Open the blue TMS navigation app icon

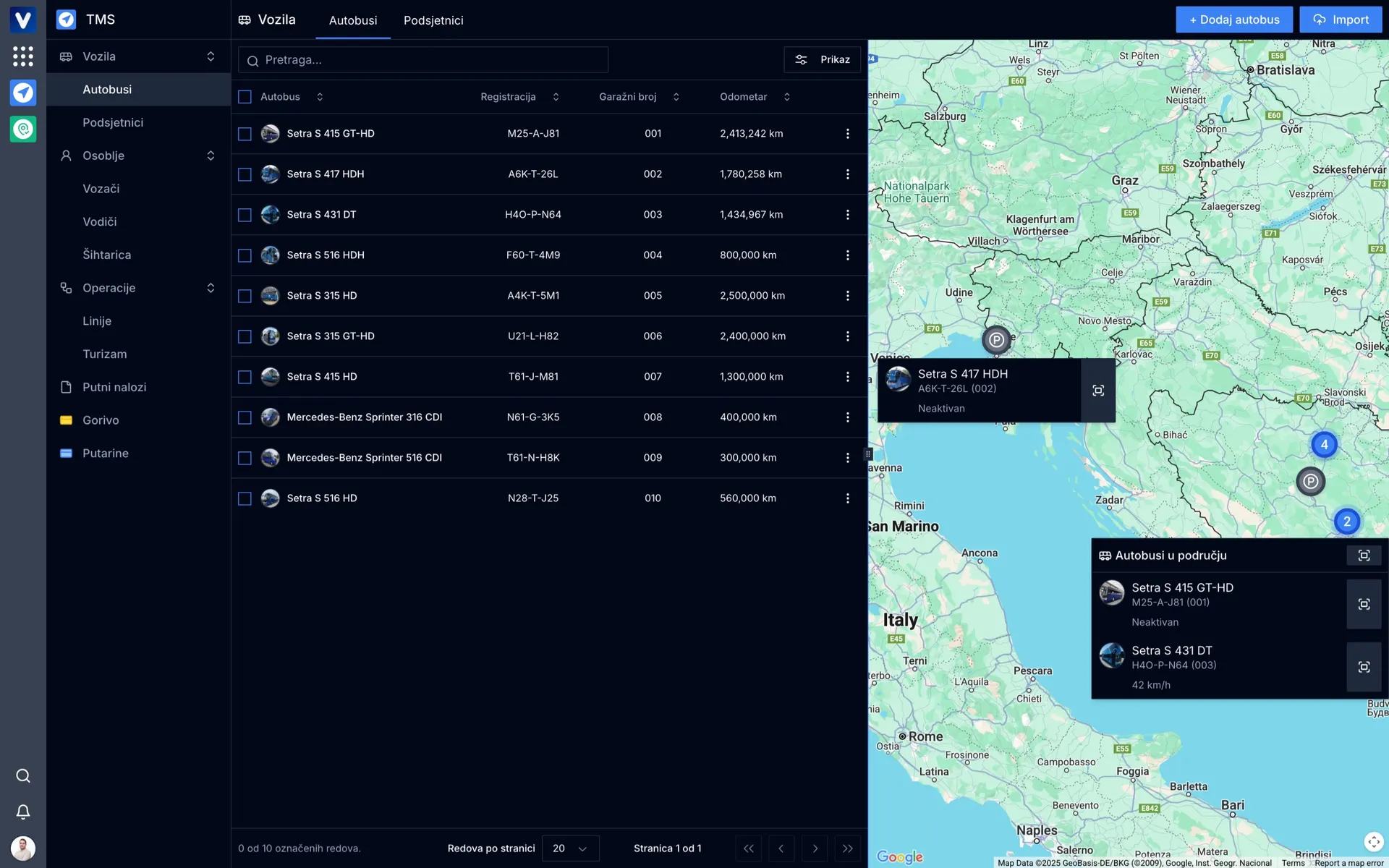[23, 93]
